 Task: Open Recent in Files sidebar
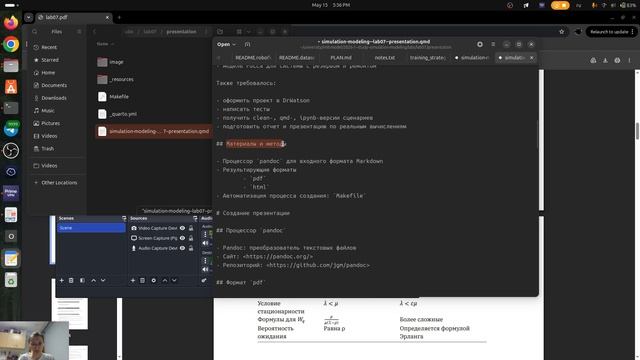tap(56, 47)
